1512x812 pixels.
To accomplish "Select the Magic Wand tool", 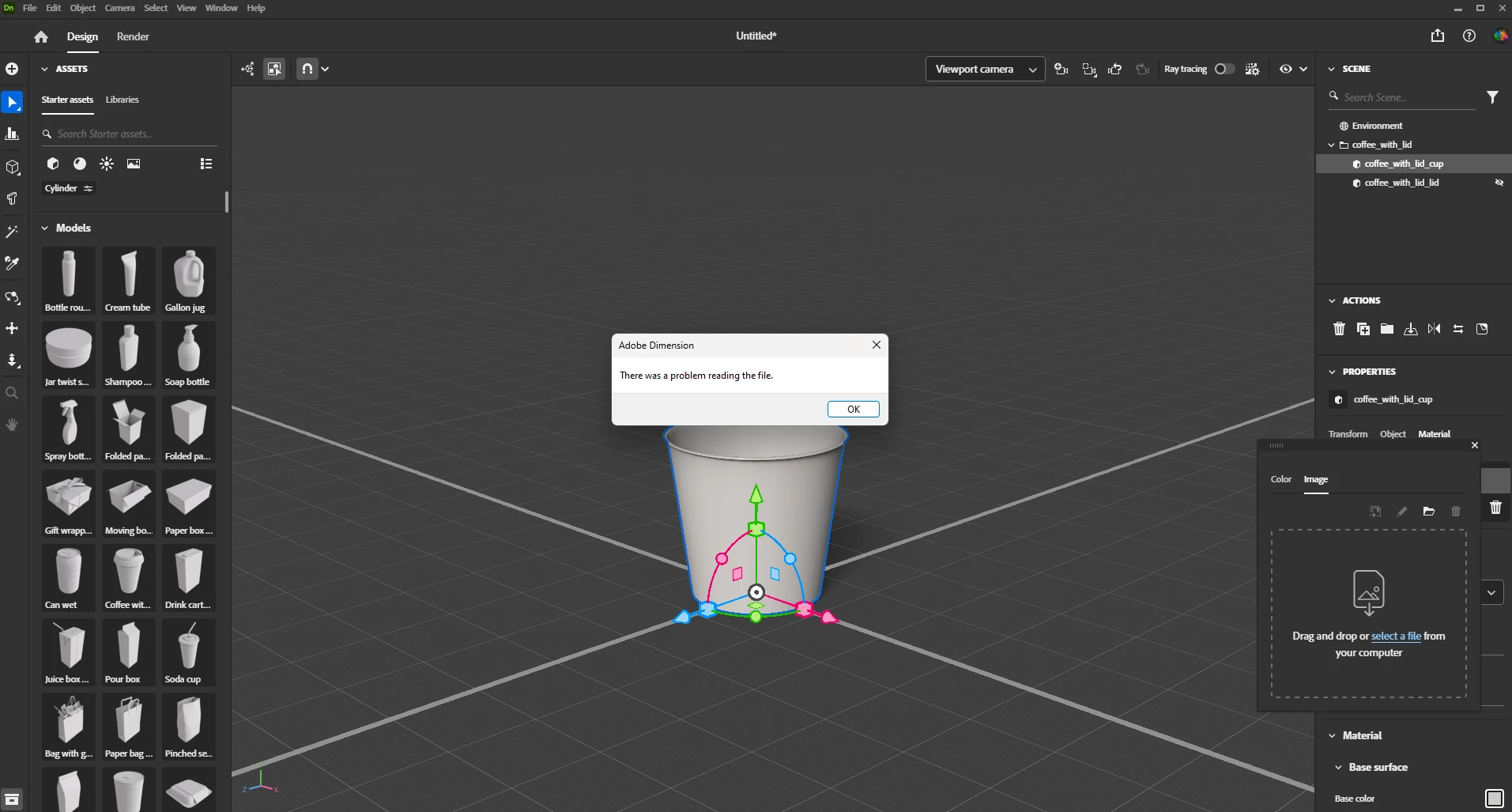I will click(x=12, y=231).
